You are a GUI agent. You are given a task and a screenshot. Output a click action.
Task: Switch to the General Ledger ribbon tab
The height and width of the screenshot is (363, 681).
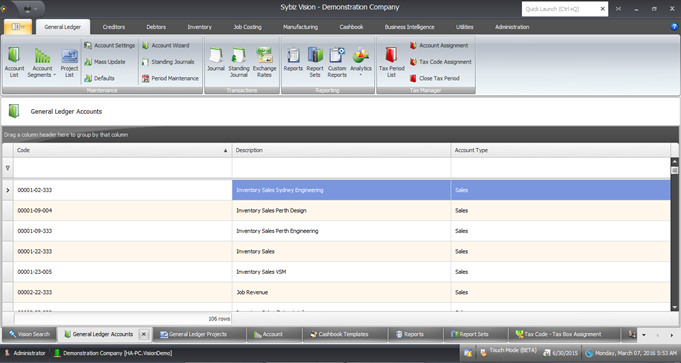63,27
